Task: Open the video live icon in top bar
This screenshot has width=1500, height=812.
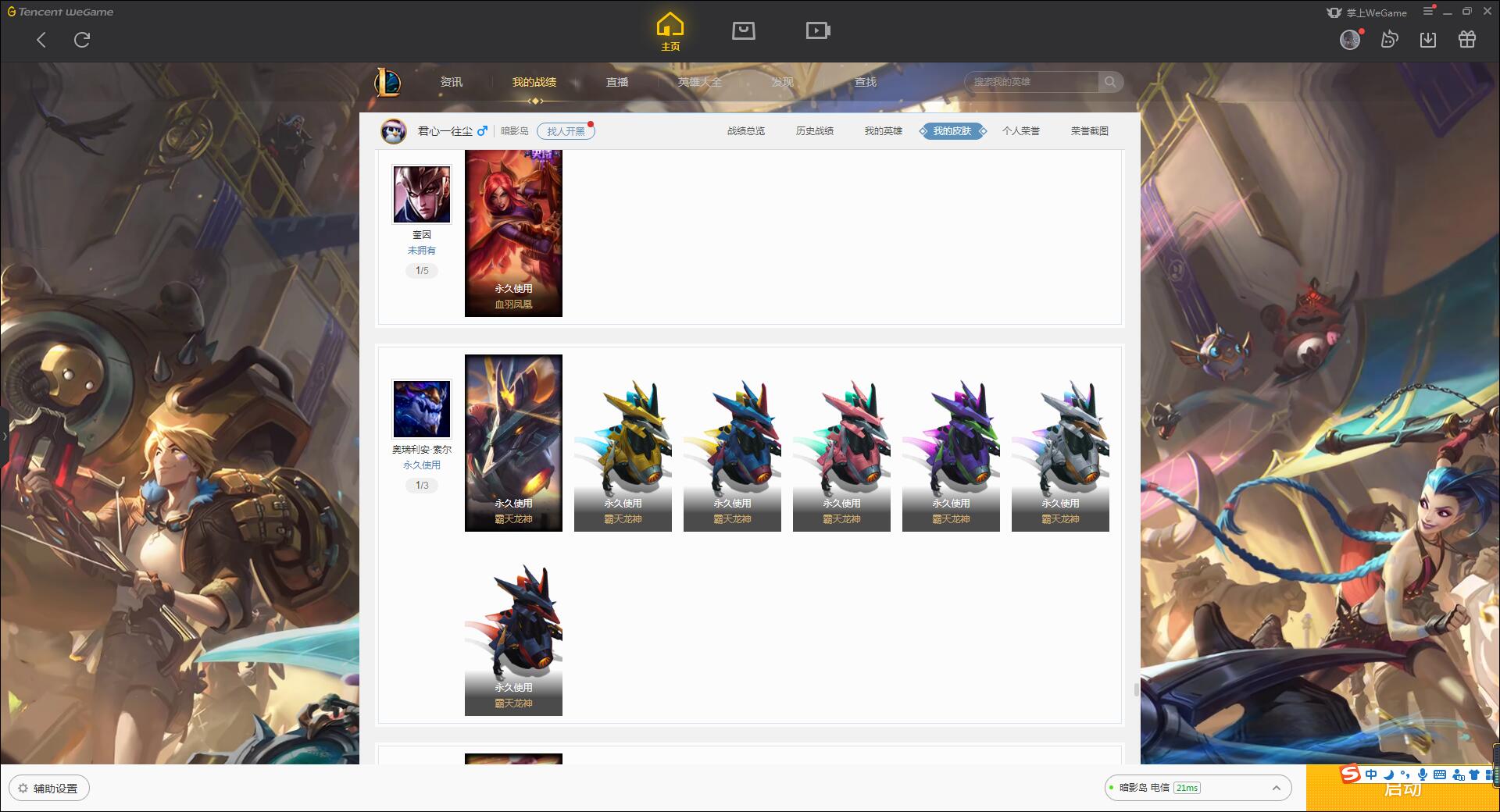Action: click(818, 30)
